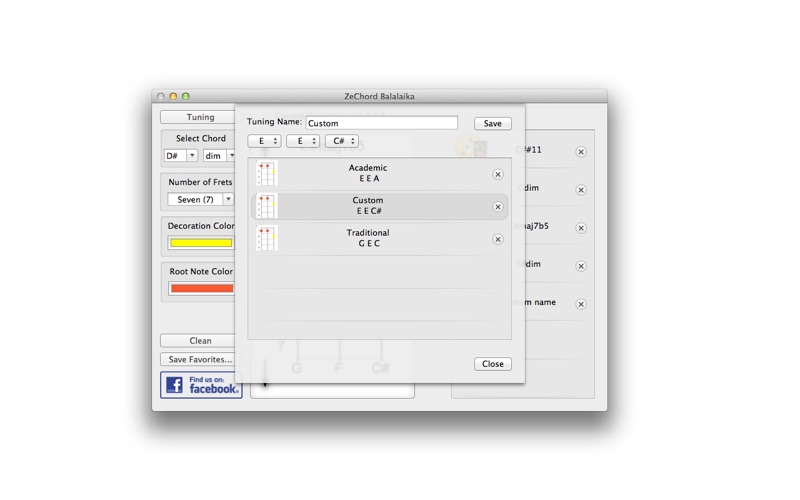Close the tuning dialog with Close button

coord(492,364)
